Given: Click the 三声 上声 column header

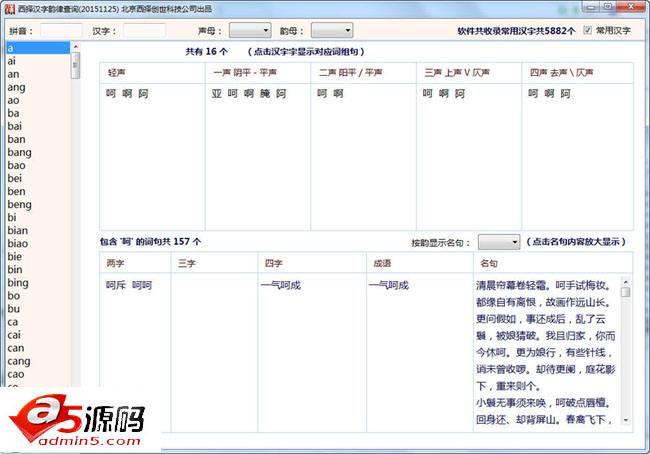Looking at the screenshot, I should [469, 73].
